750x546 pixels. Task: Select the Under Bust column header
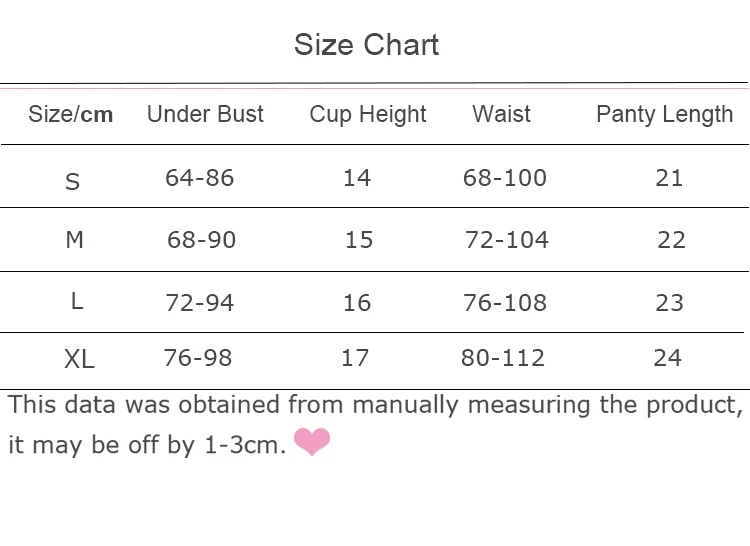coord(205,114)
